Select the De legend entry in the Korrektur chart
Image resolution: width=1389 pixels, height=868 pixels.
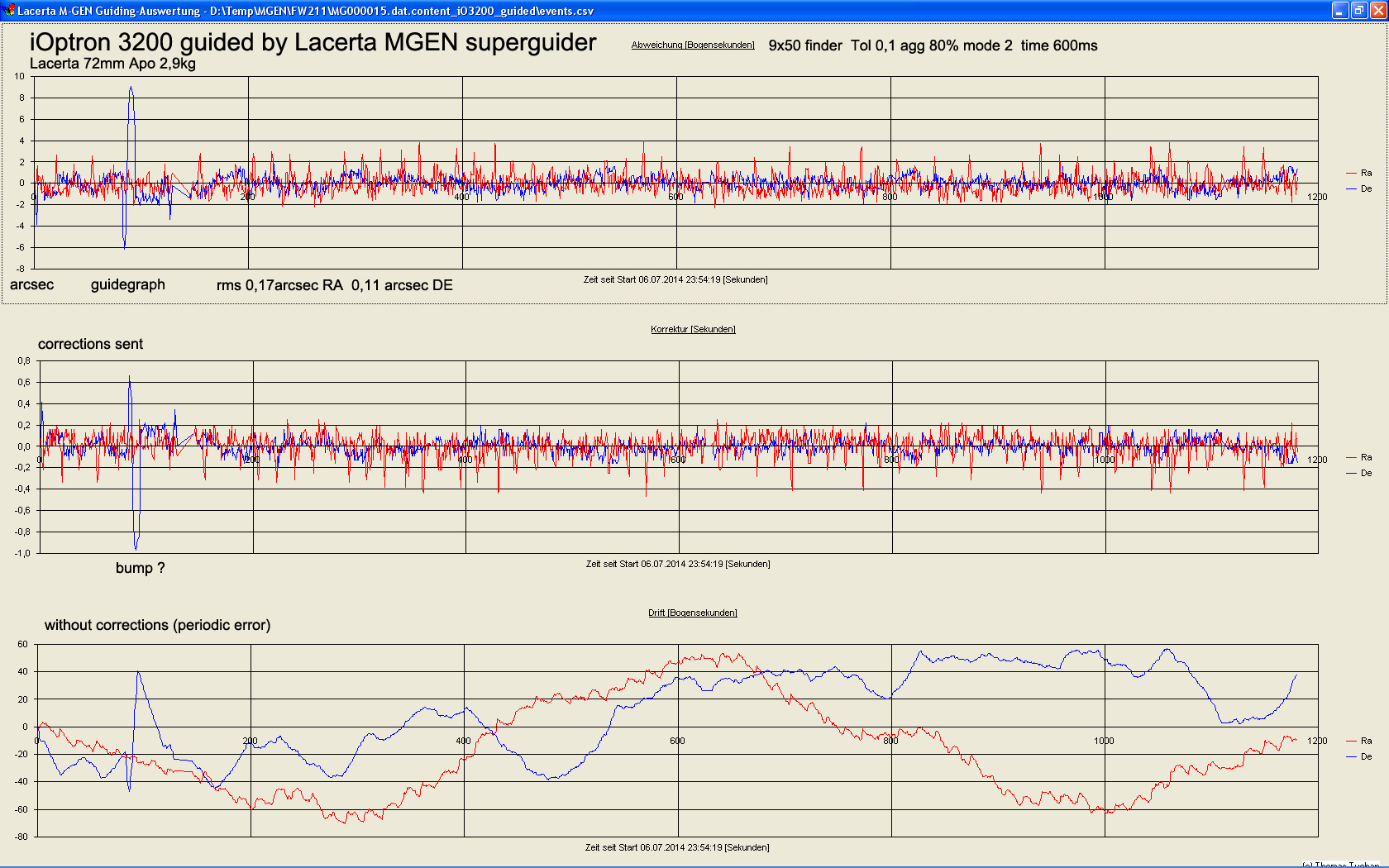pyautogui.click(x=1365, y=473)
